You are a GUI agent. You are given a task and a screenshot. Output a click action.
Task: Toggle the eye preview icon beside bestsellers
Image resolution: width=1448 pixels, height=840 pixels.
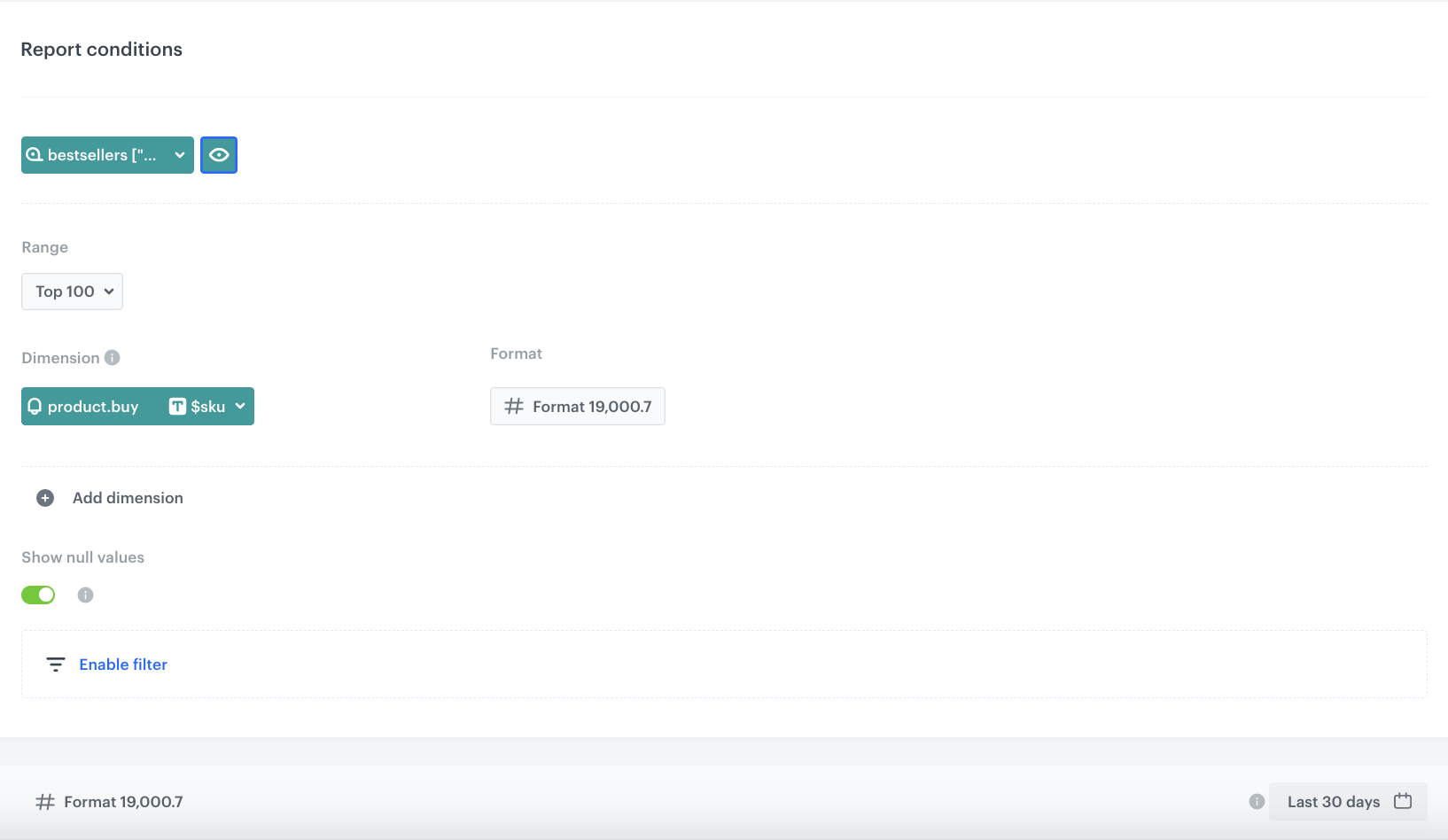click(219, 154)
